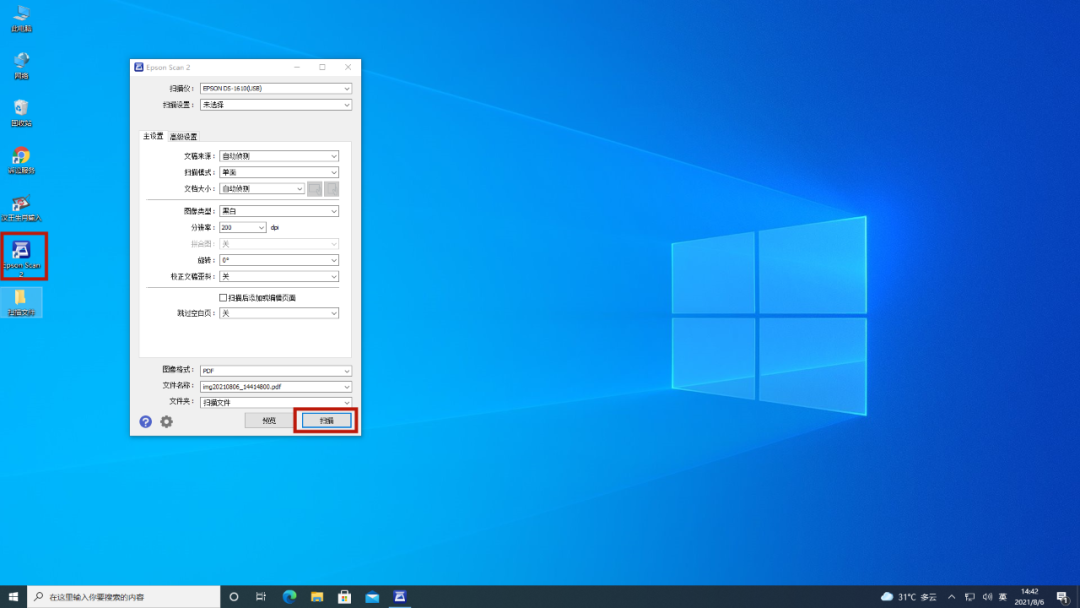Switch the 英 input method indicator

(1003, 596)
